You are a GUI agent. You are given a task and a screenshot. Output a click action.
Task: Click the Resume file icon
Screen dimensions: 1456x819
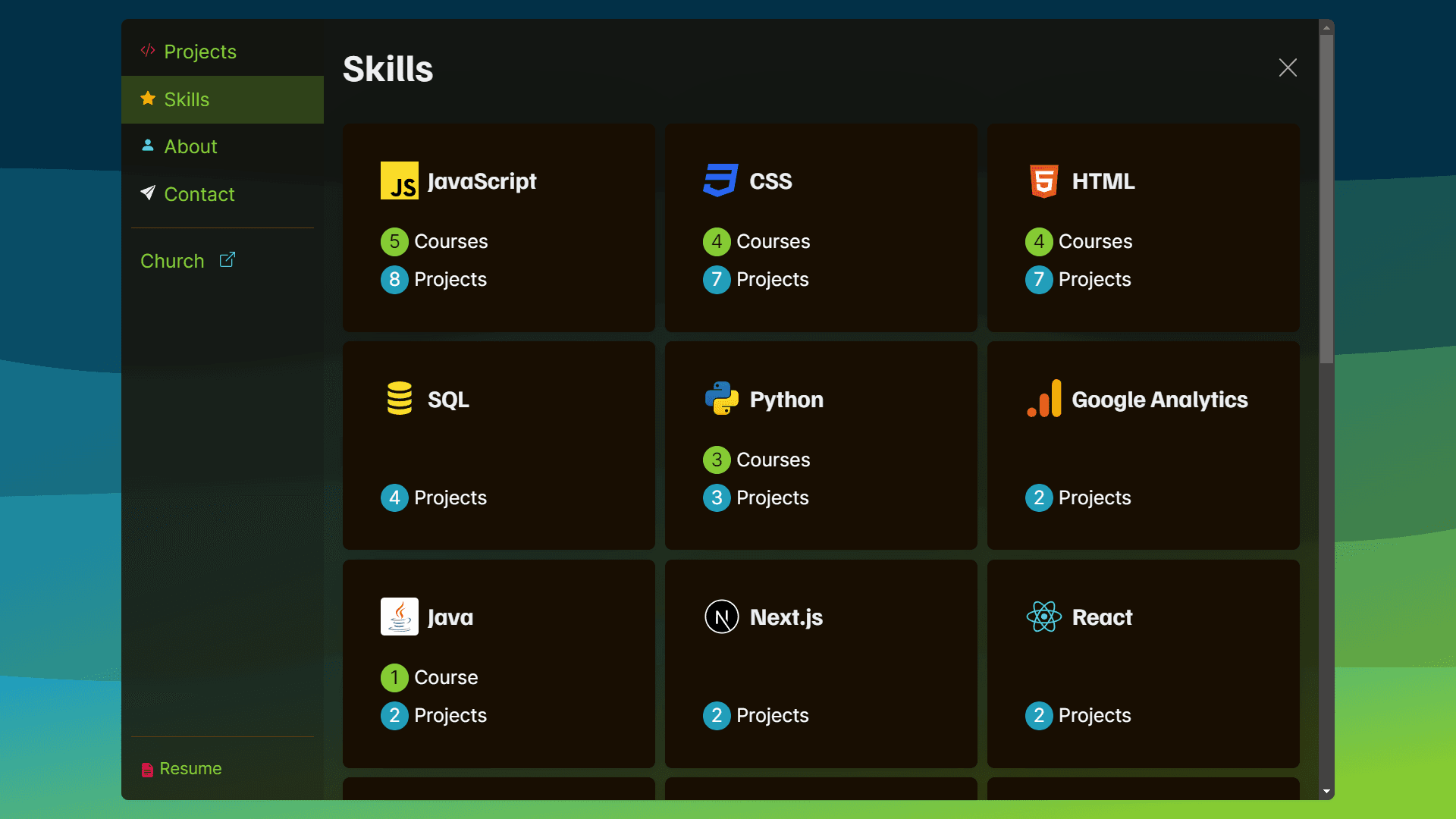(147, 770)
